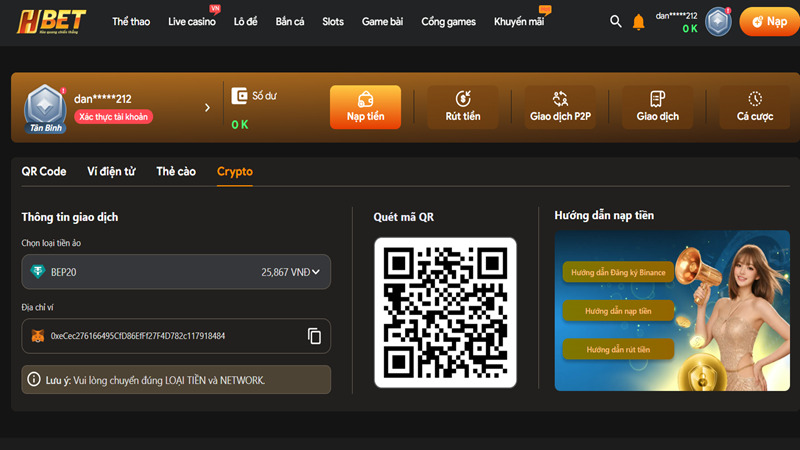800x450 pixels.
Task: Click Hướng dẫn Đăng ký Binance button
Action: point(618,272)
